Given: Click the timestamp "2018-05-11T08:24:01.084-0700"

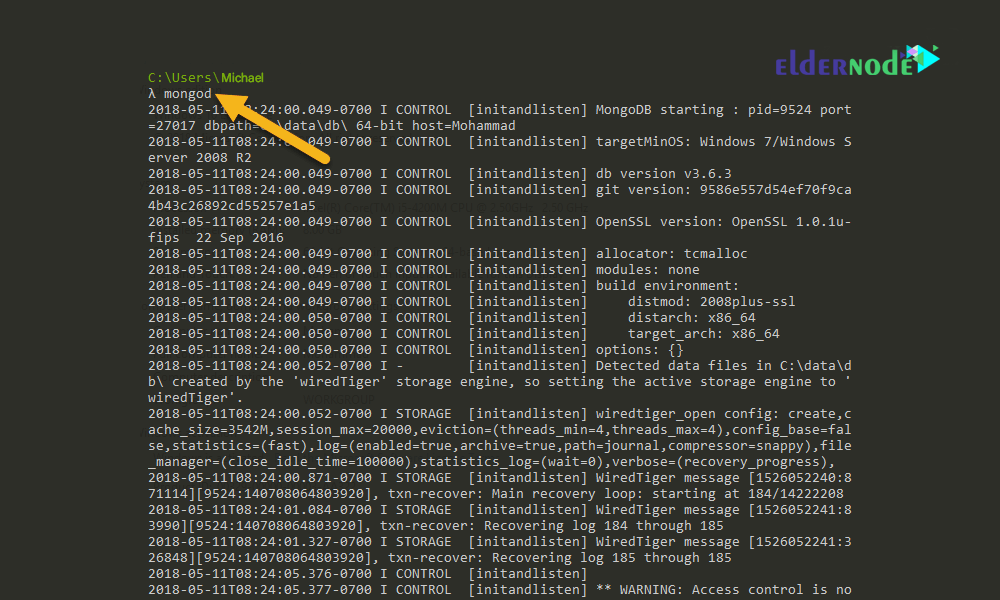Looking at the screenshot, I should [260, 509].
